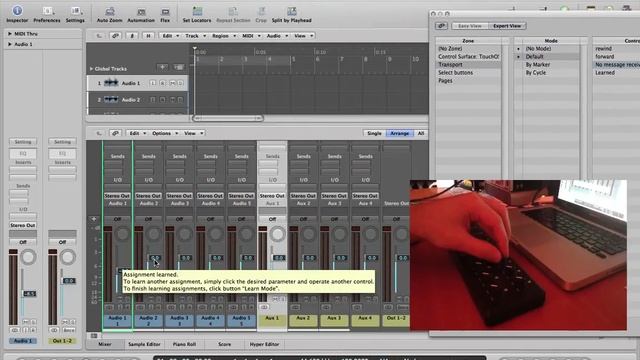Screen dimensions: 640x360
Task: Open the Mixer Options menu
Action: click(164, 133)
